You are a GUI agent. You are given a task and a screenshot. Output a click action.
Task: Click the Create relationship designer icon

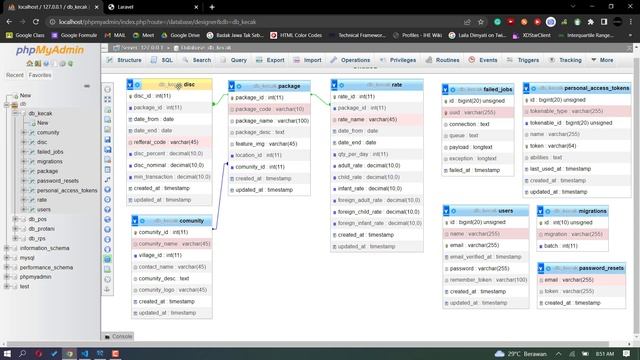pyautogui.click(x=107, y=180)
